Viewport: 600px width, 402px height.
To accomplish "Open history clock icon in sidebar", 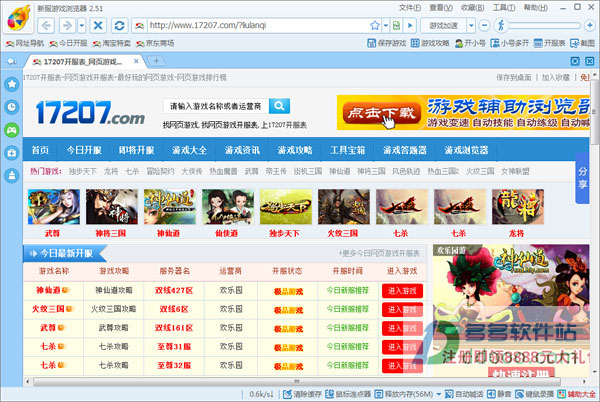I will point(12,107).
